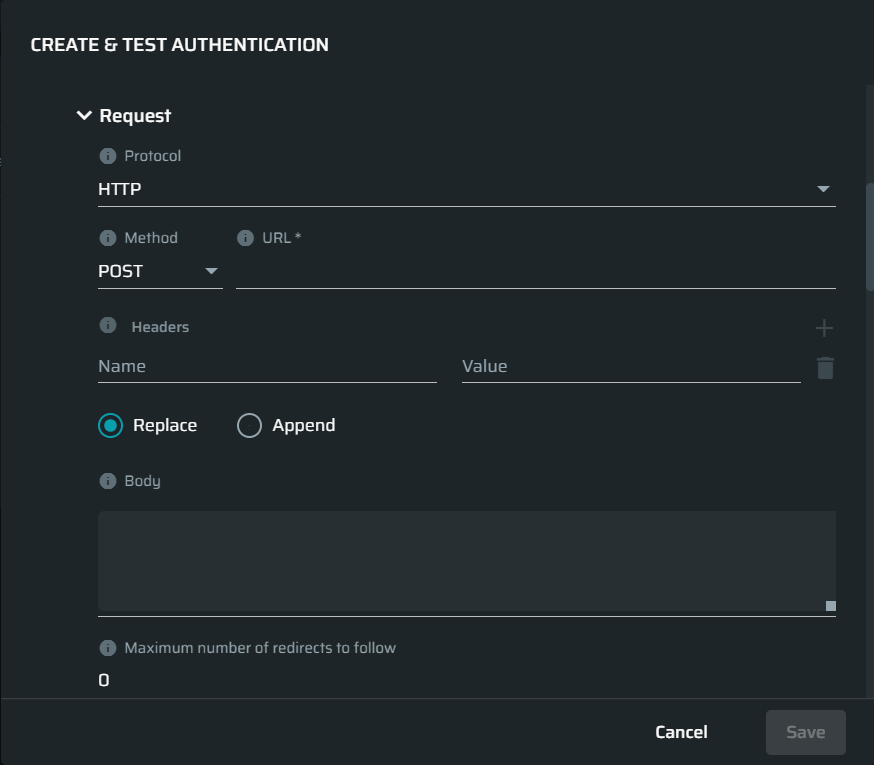874x765 pixels.
Task: Focus the URL input field
Action: point(536,272)
